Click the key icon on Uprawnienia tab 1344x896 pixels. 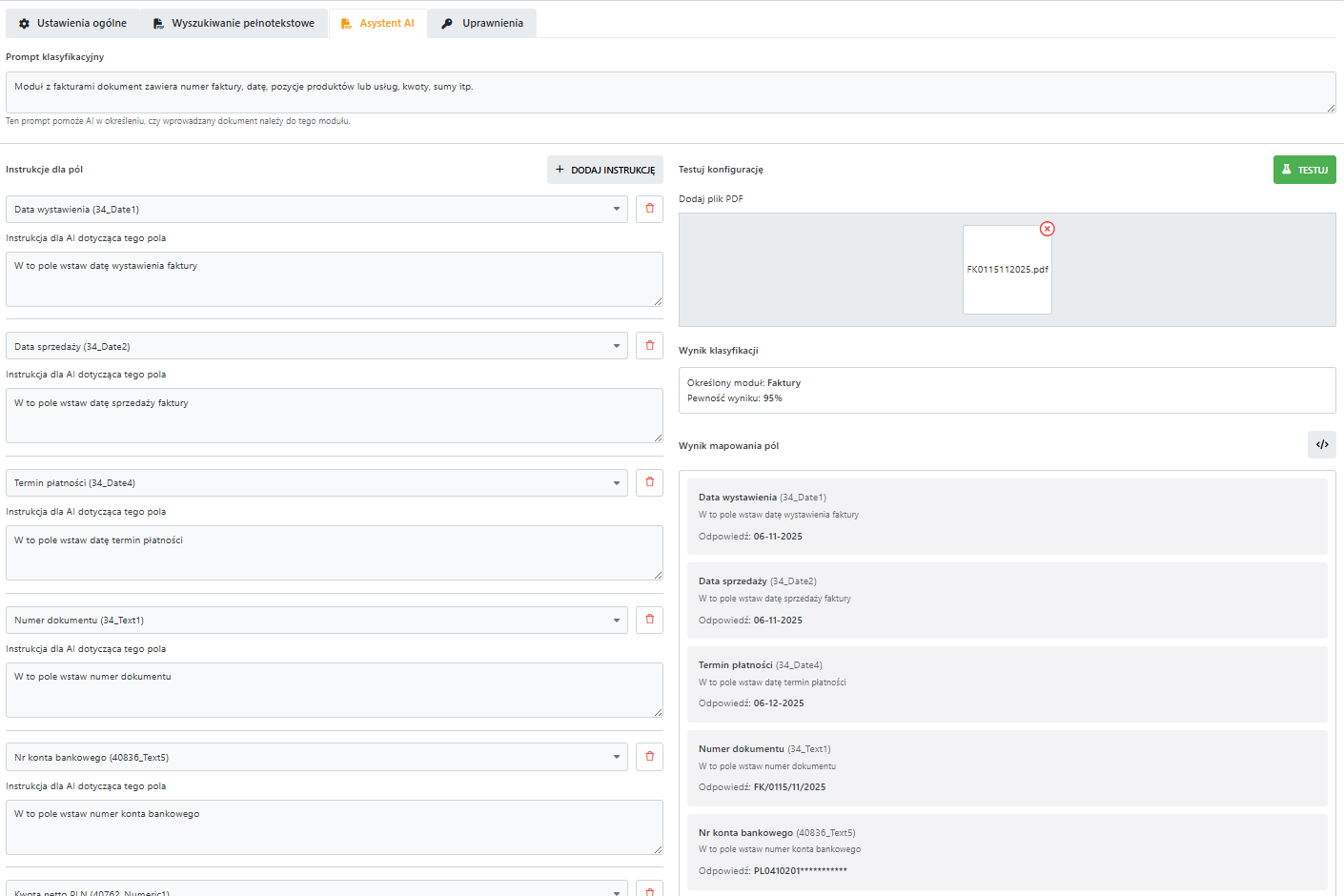click(x=447, y=24)
